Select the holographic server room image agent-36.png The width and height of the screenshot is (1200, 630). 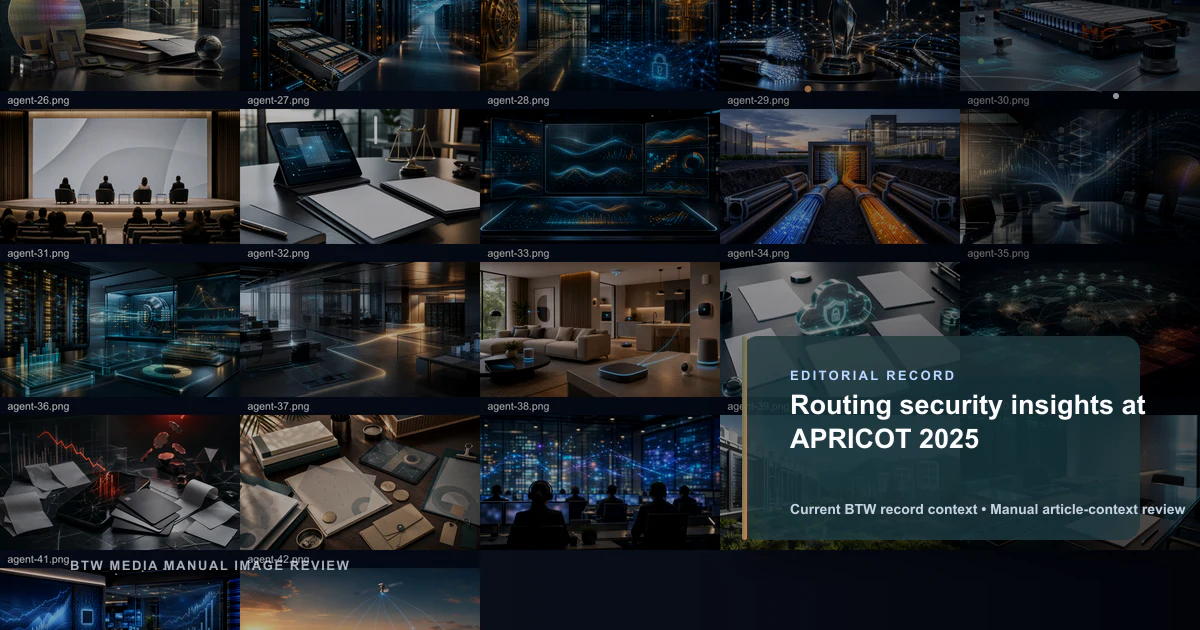[x=120, y=330]
